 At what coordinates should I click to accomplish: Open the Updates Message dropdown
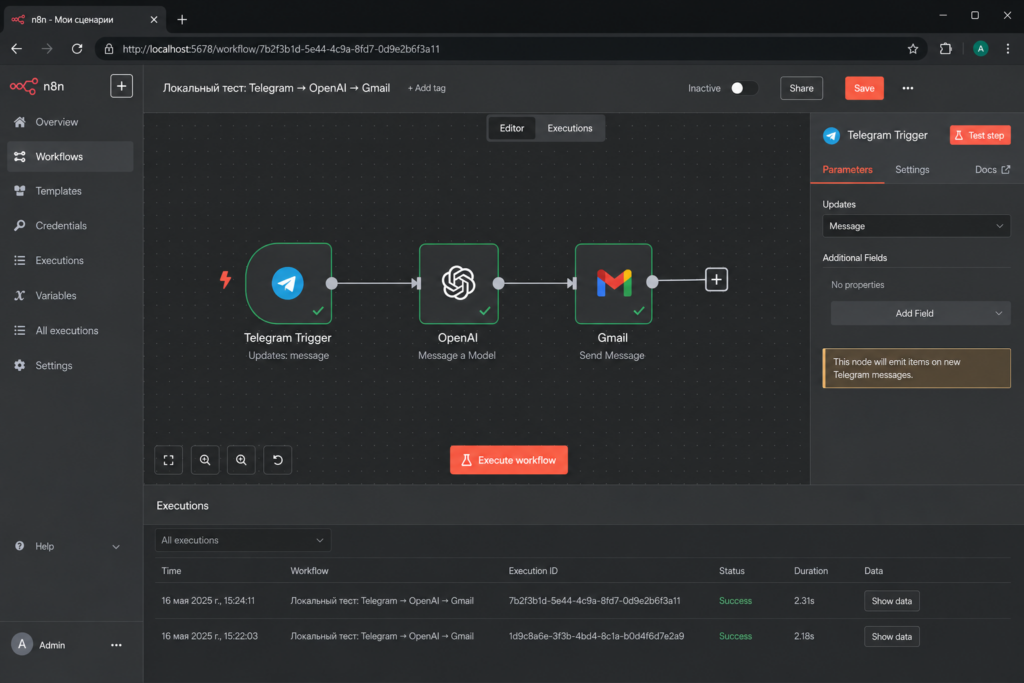pyautogui.click(x=916, y=226)
